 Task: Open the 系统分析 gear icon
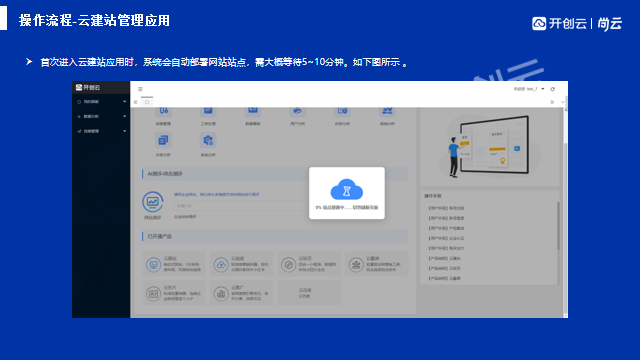[x=208, y=140]
